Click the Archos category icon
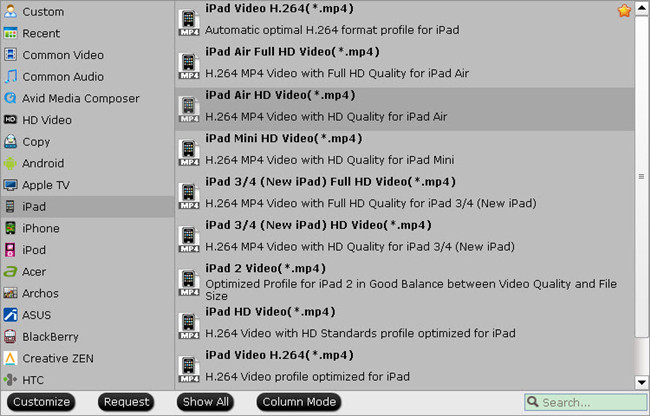The image size is (650, 416). point(10,293)
